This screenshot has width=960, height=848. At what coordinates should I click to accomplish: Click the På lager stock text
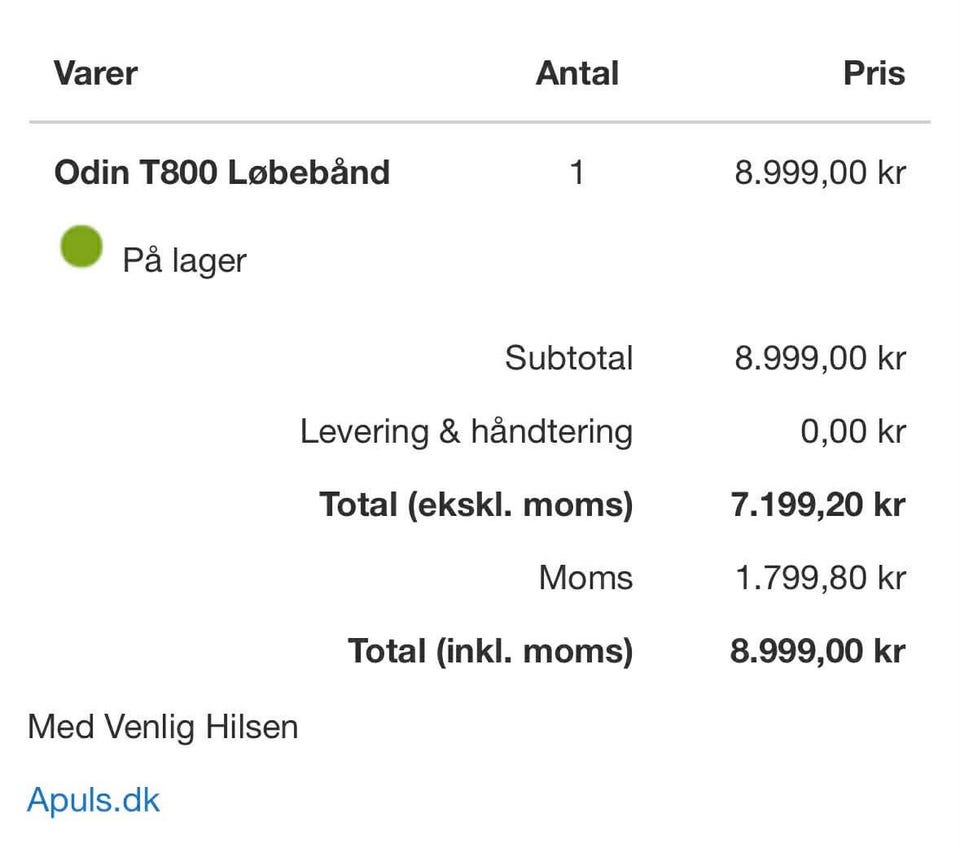point(184,261)
